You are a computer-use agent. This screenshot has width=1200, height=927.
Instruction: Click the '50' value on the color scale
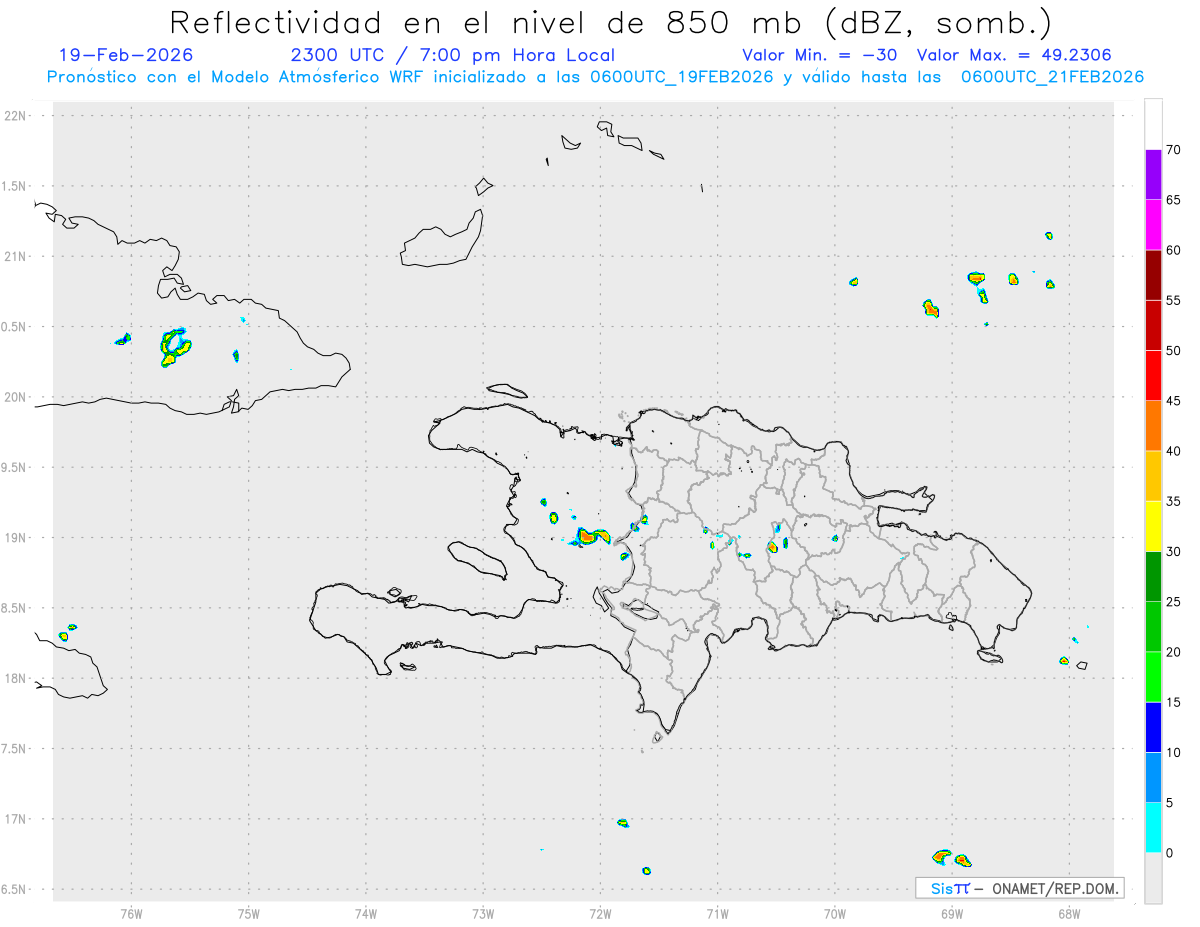tap(1174, 351)
